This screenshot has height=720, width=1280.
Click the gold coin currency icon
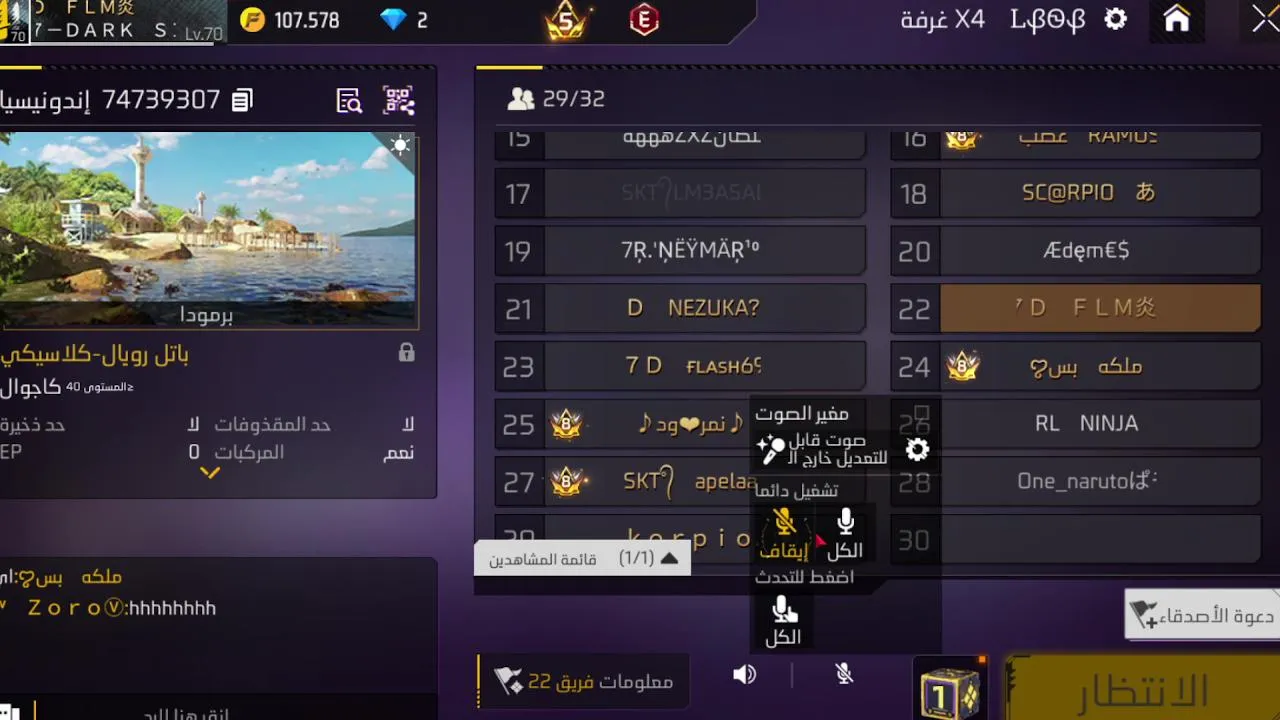[x=253, y=20]
